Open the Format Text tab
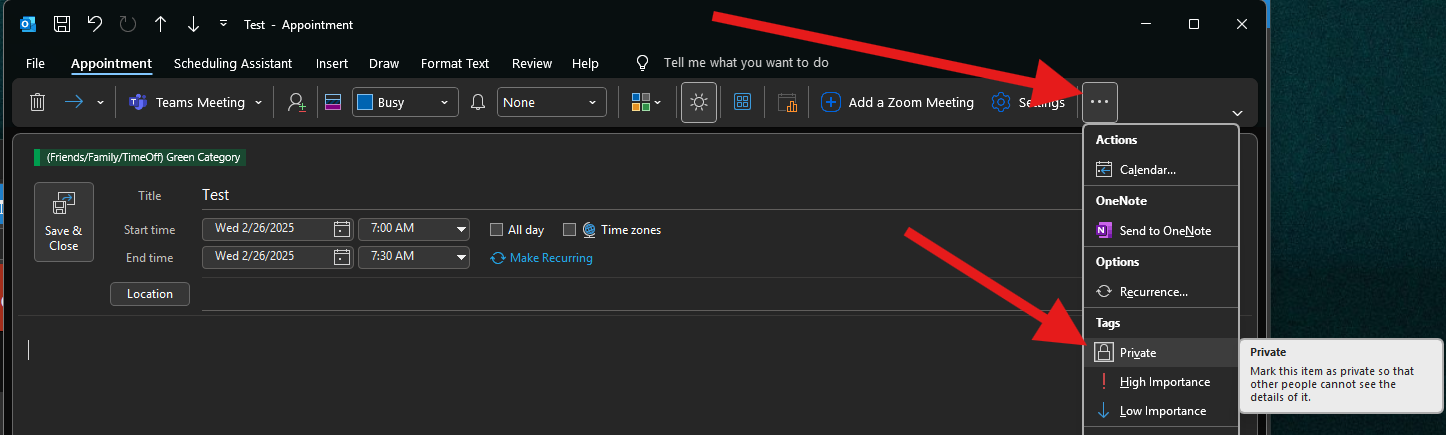This screenshot has width=1446, height=435. click(x=455, y=63)
